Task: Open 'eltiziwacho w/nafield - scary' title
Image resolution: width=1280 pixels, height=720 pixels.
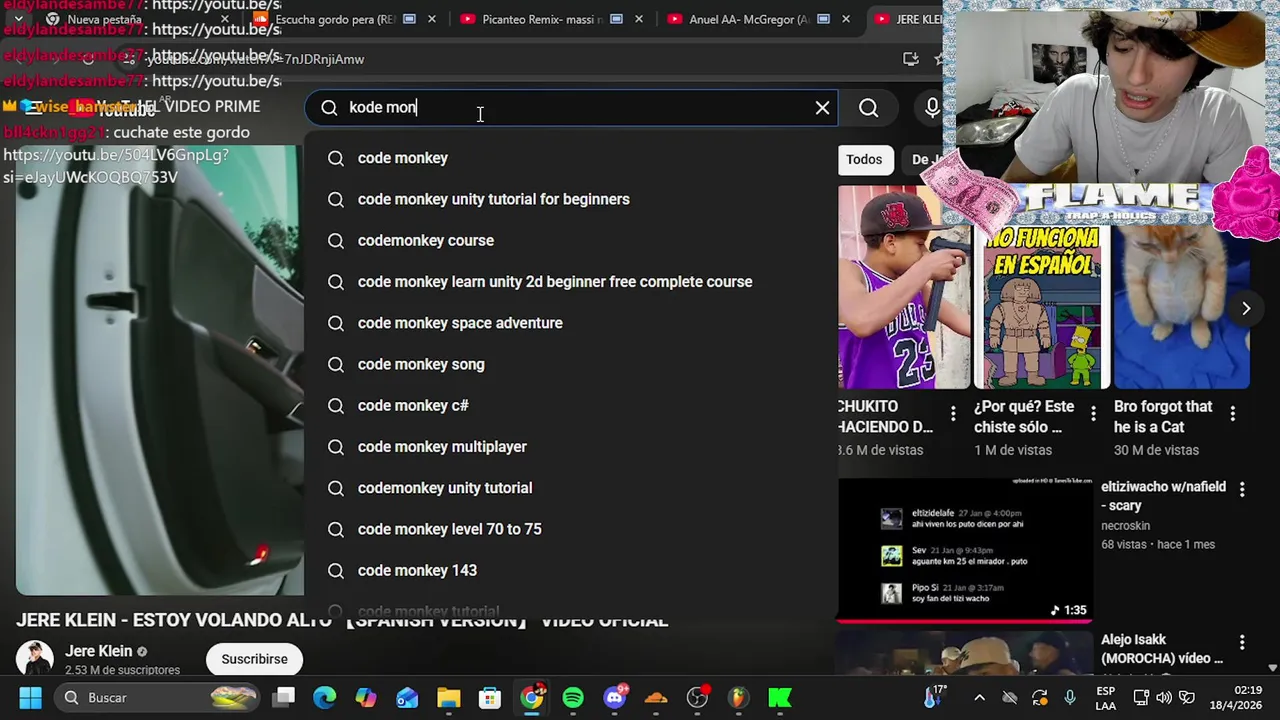Action: point(1163,496)
